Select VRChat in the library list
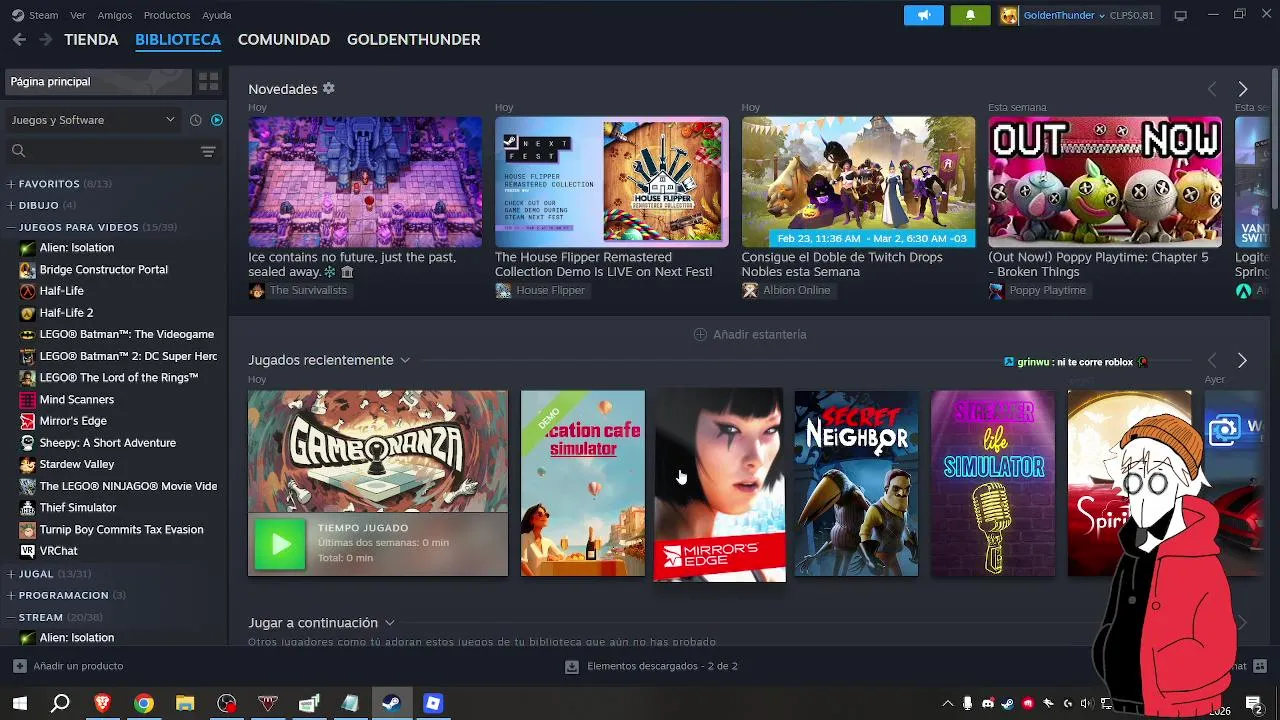The image size is (1280, 720). tap(58, 551)
